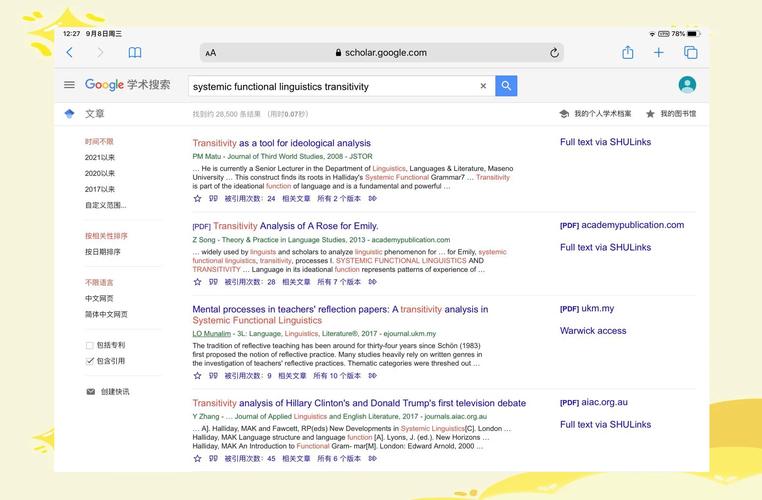This screenshot has width=762, height=500.
Task: Open the Safari share sheet
Action: pos(627,52)
